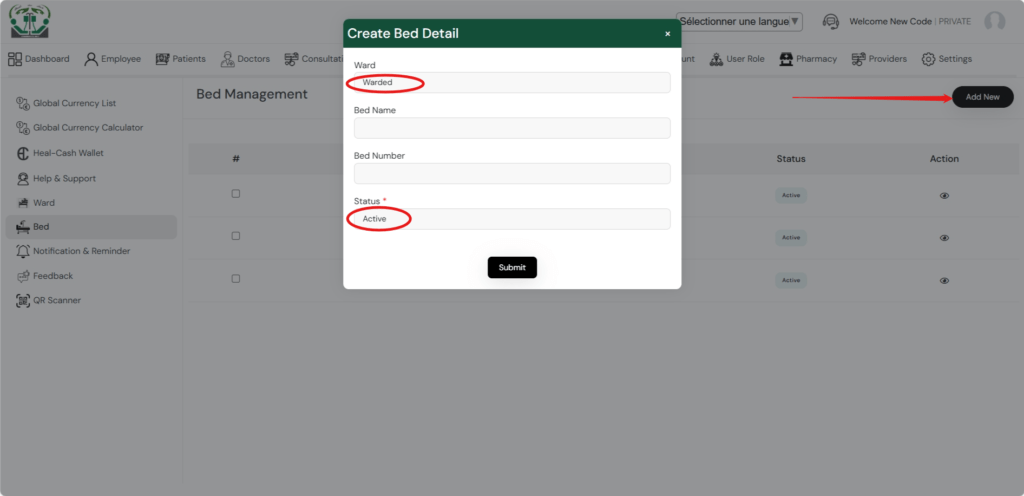
Task: Tick the first row checkbox
Action: (x=236, y=194)
